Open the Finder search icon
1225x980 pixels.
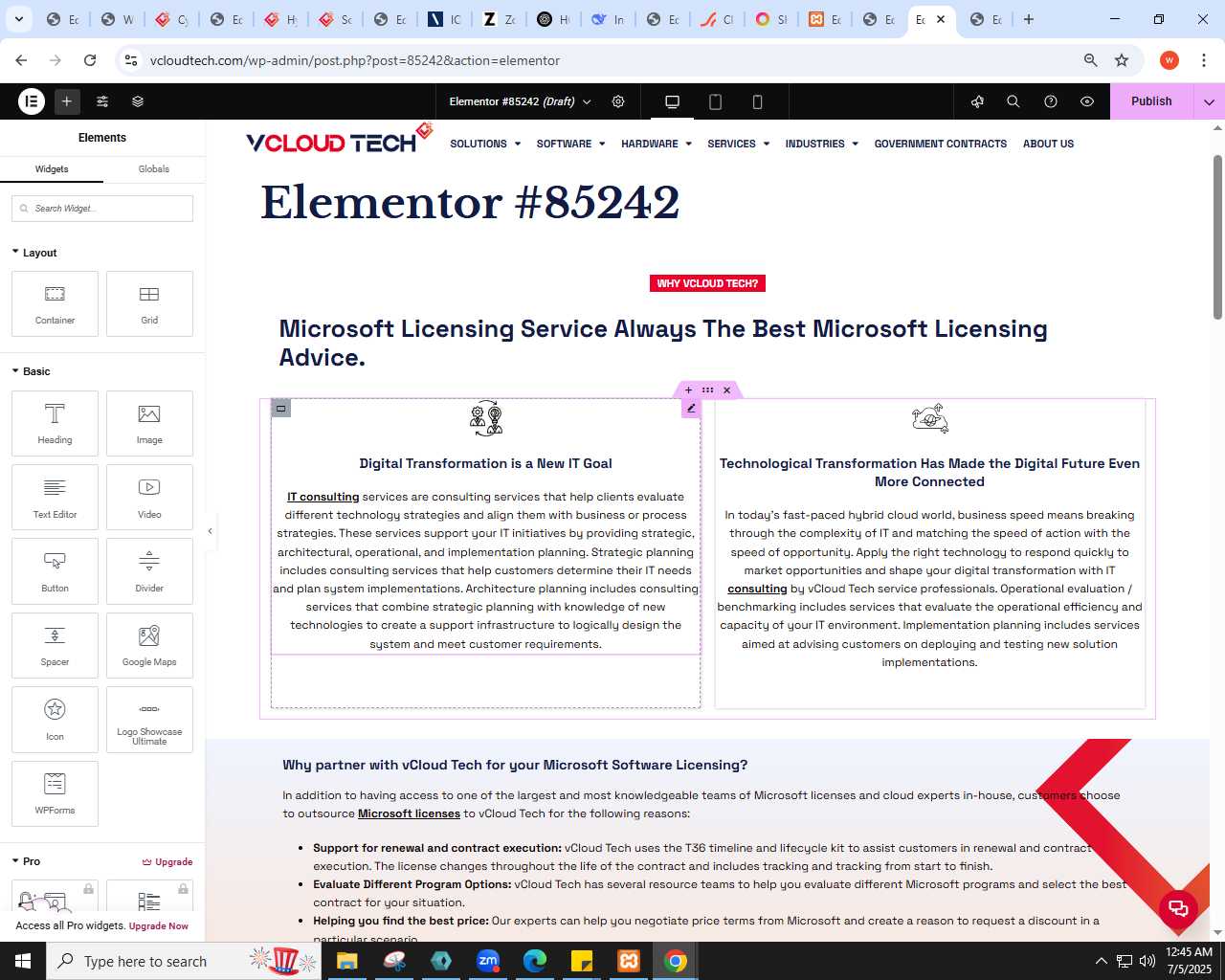pos(1013,101)
